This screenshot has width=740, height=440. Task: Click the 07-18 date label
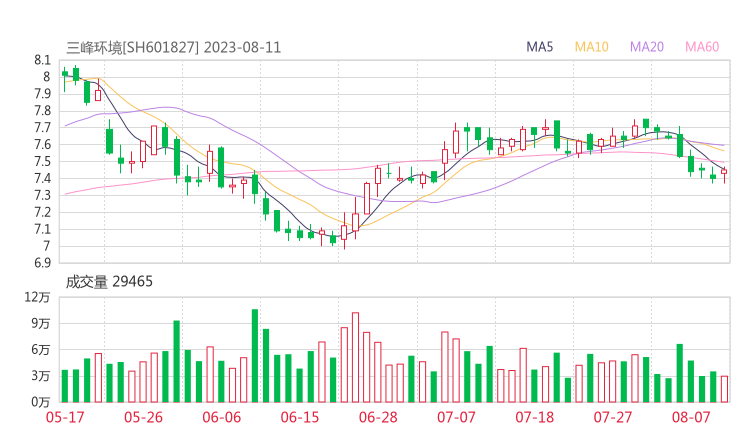[534, 417]
